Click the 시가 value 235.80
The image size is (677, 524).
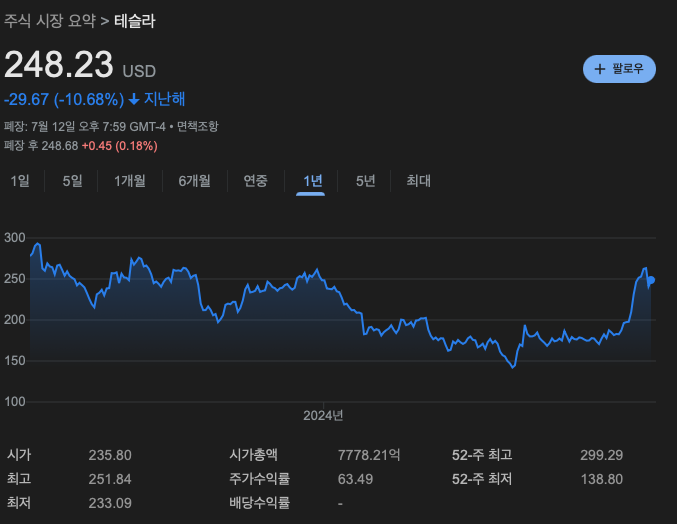coord(110,455)
